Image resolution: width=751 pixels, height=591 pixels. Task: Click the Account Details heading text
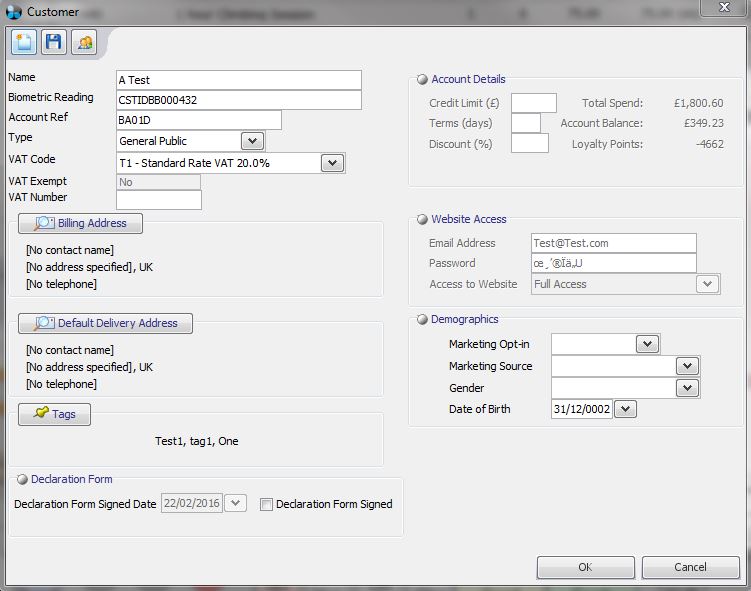pyautogui.click(x=468, y=79)
